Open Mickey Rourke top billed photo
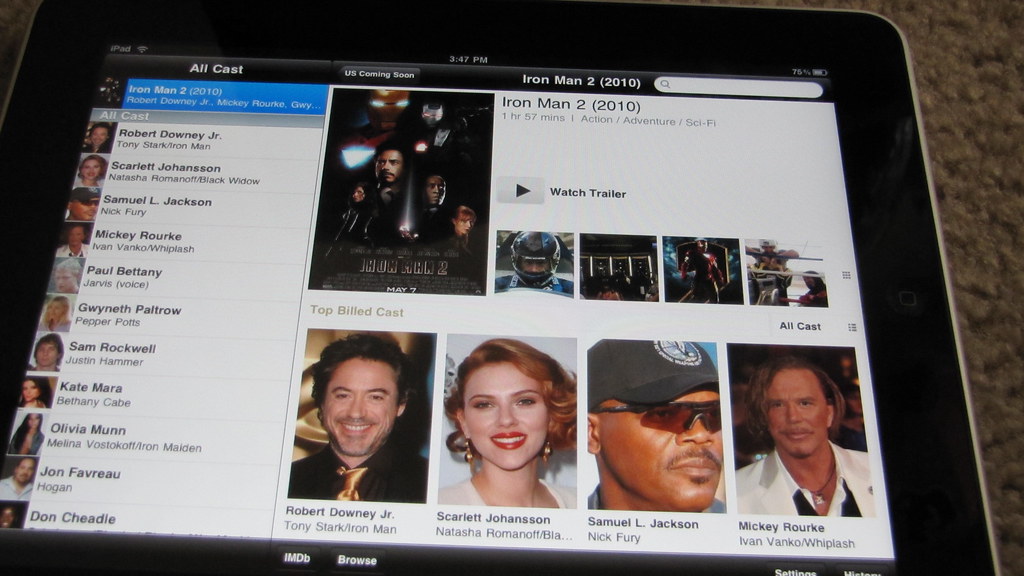This screenshot has height=576, width=1024. 801,430
